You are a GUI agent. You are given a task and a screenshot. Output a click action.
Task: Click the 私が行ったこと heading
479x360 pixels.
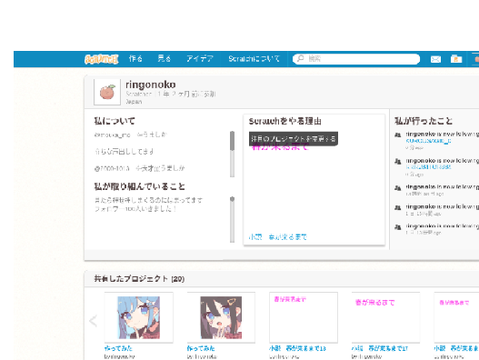pos(424,121)
